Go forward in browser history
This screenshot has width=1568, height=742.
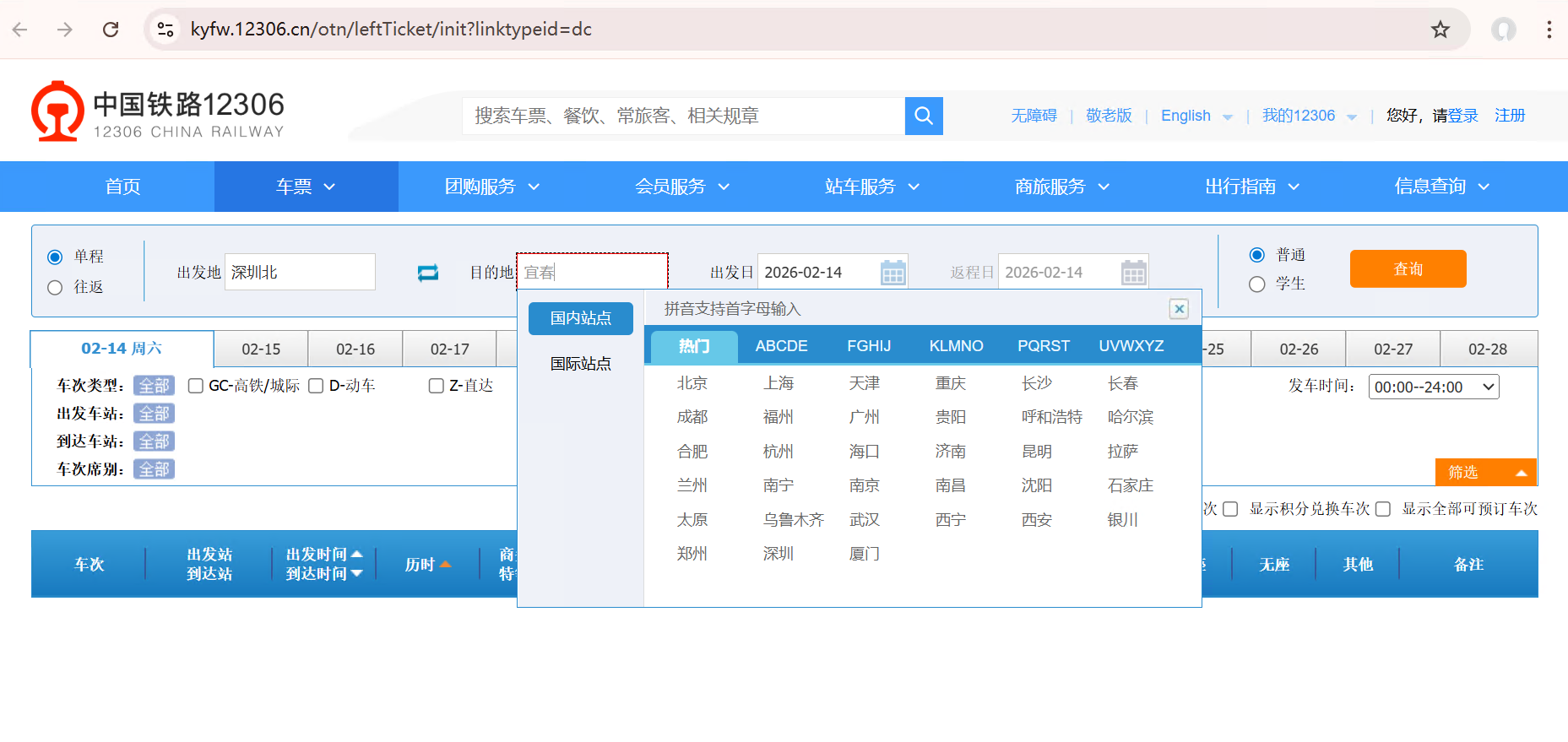(x=65, y=30)
